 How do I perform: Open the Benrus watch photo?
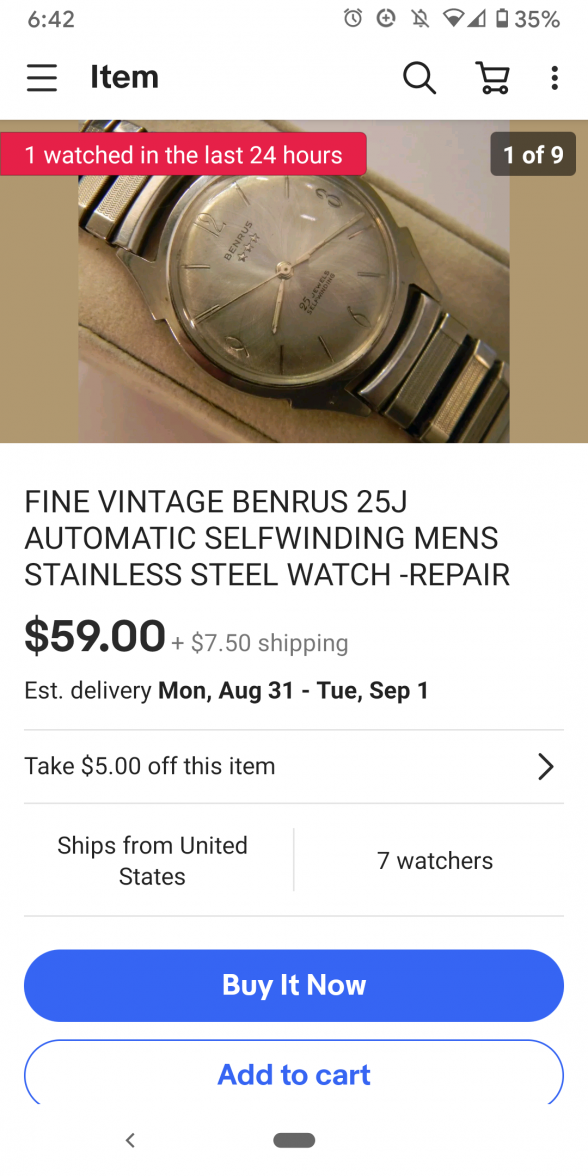click(x=294, y=281)
